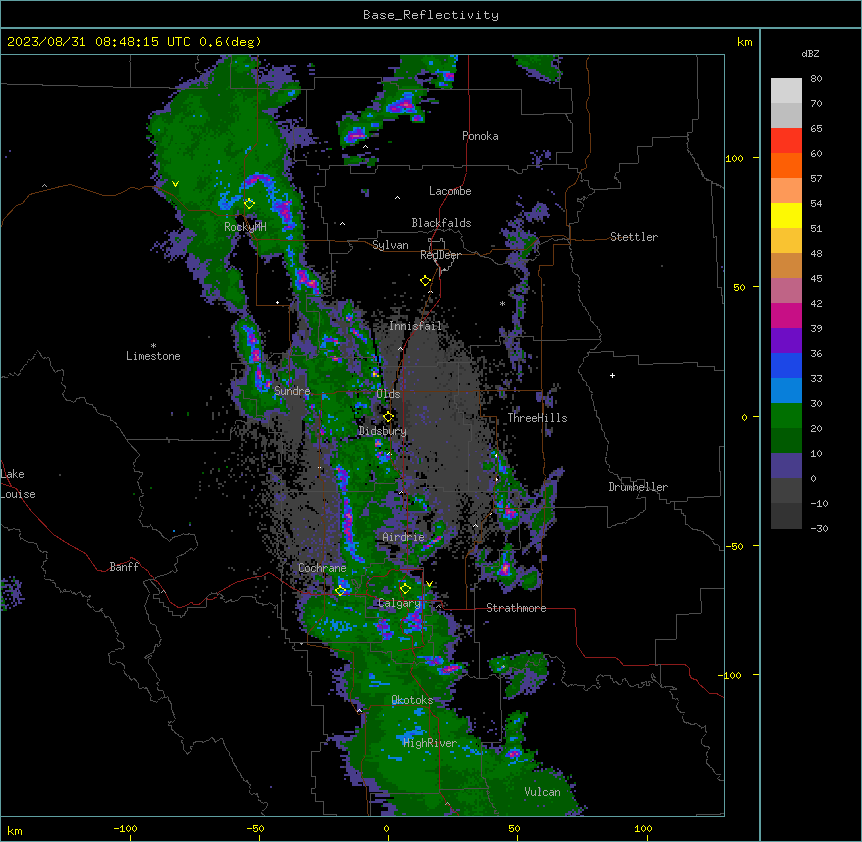Image resolution: width=862 pixels, height=842 pixels.
Task: Click the yellow diamond marker south of RedDeer
Action: (x=426, y=281)
